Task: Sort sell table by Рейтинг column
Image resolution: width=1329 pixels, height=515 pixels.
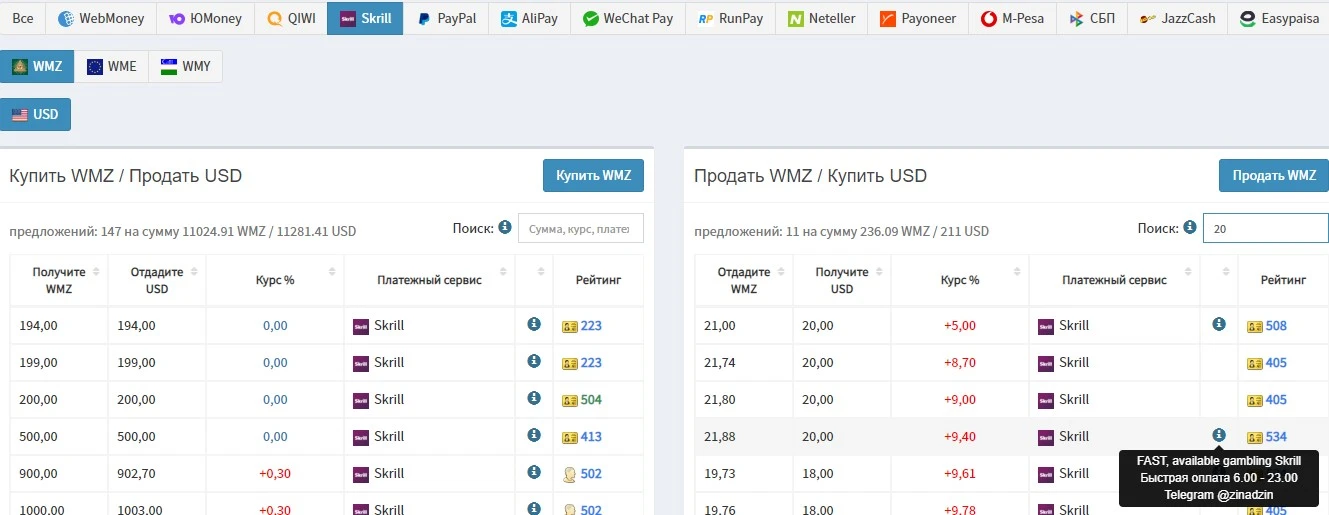Action: (1283, 280)
